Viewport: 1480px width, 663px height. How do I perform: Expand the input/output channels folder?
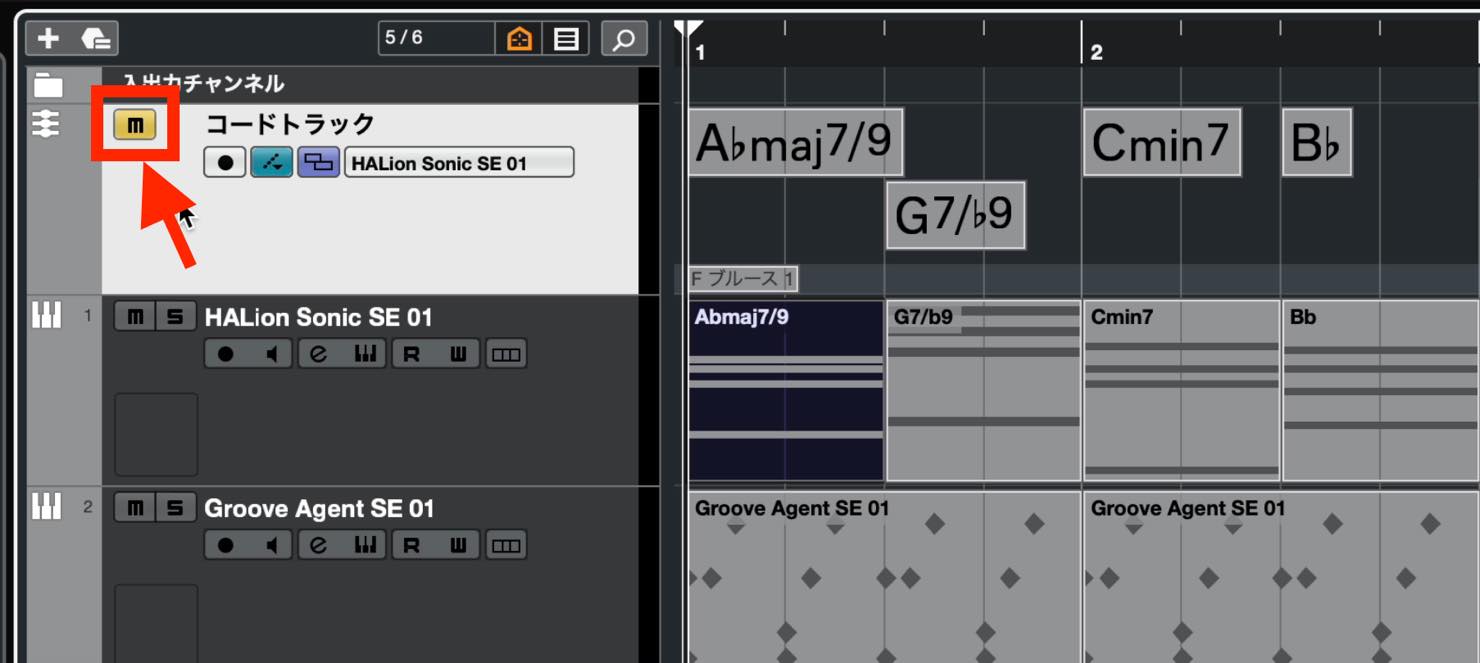click(x=47, y=85)
